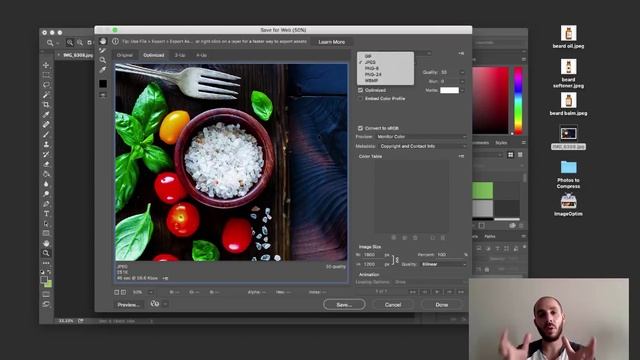Select the Blur tool
Screen dimensions: 640x360
pyautogui.click(x=46, y=184)
